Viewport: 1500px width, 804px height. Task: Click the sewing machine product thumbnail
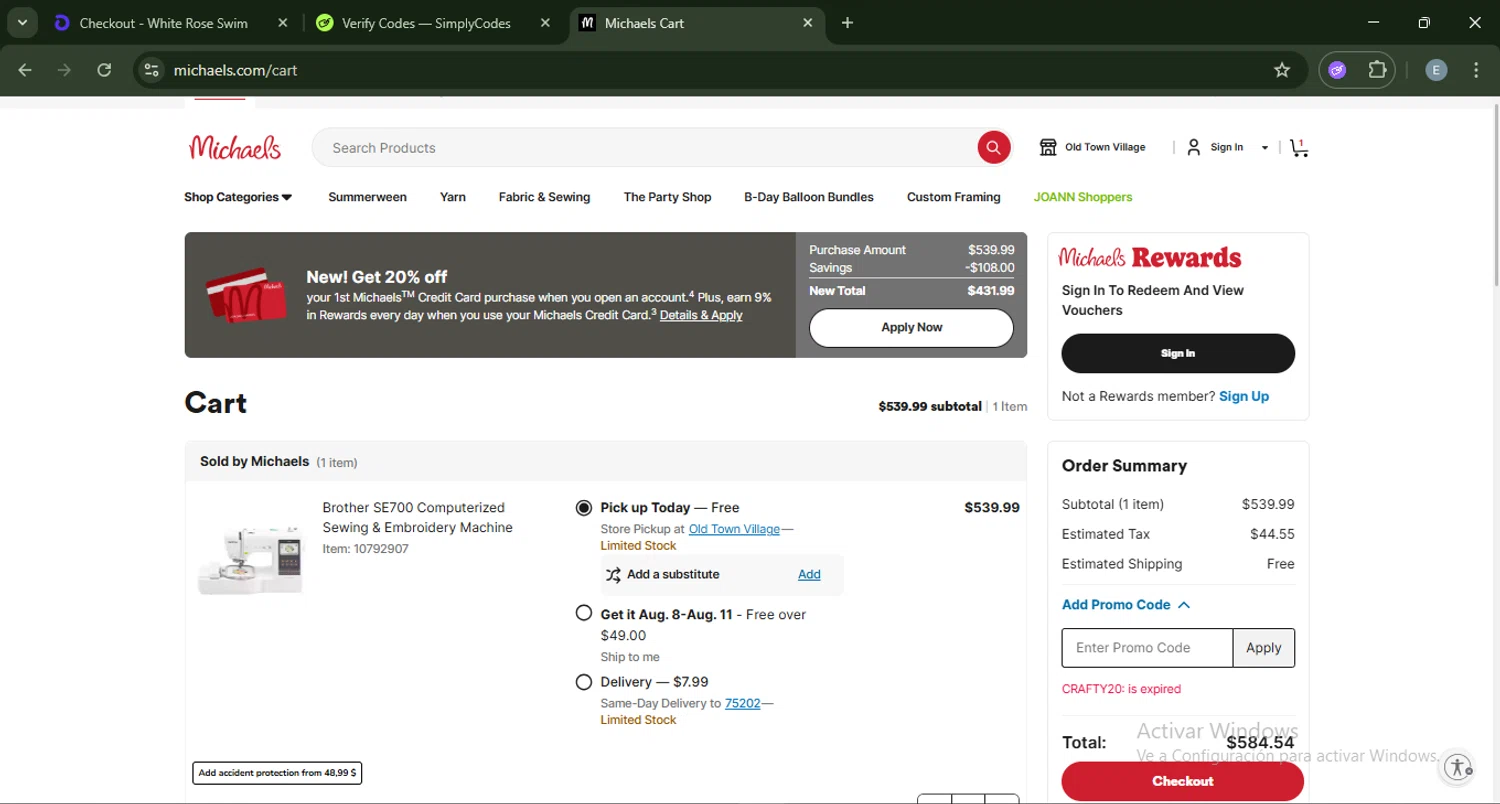point(250,560)
